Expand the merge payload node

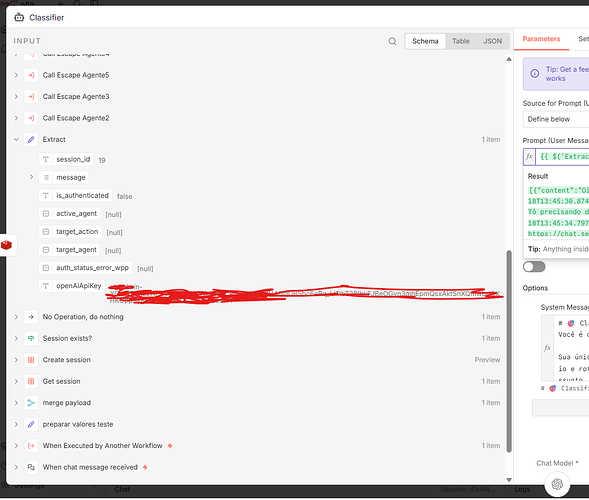16,403
